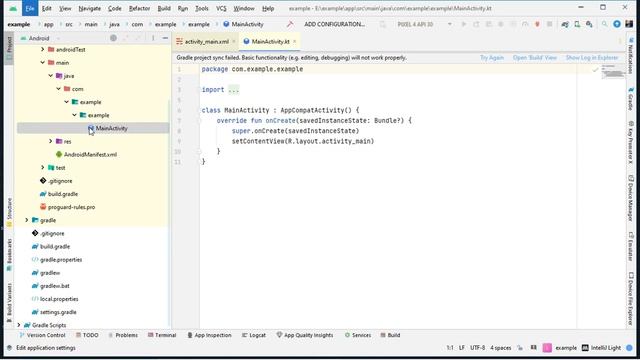The height and width of the screenshot is (360, 640).
Task: Expand the Gradle Scripts node
Action: pyautogui.click(x=19, y=325)
